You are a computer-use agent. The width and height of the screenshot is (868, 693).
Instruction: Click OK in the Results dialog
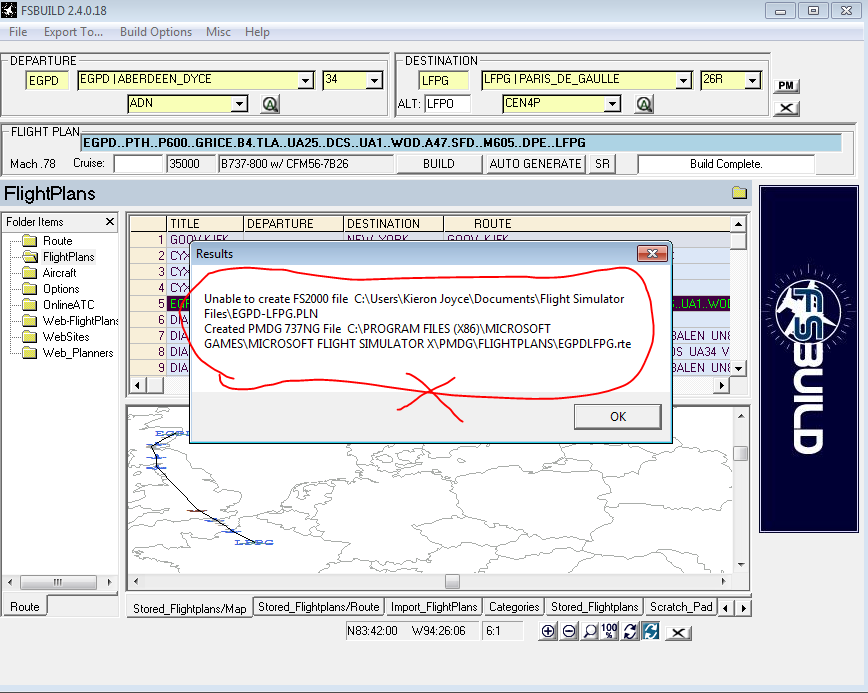click(x=618, y=417)
